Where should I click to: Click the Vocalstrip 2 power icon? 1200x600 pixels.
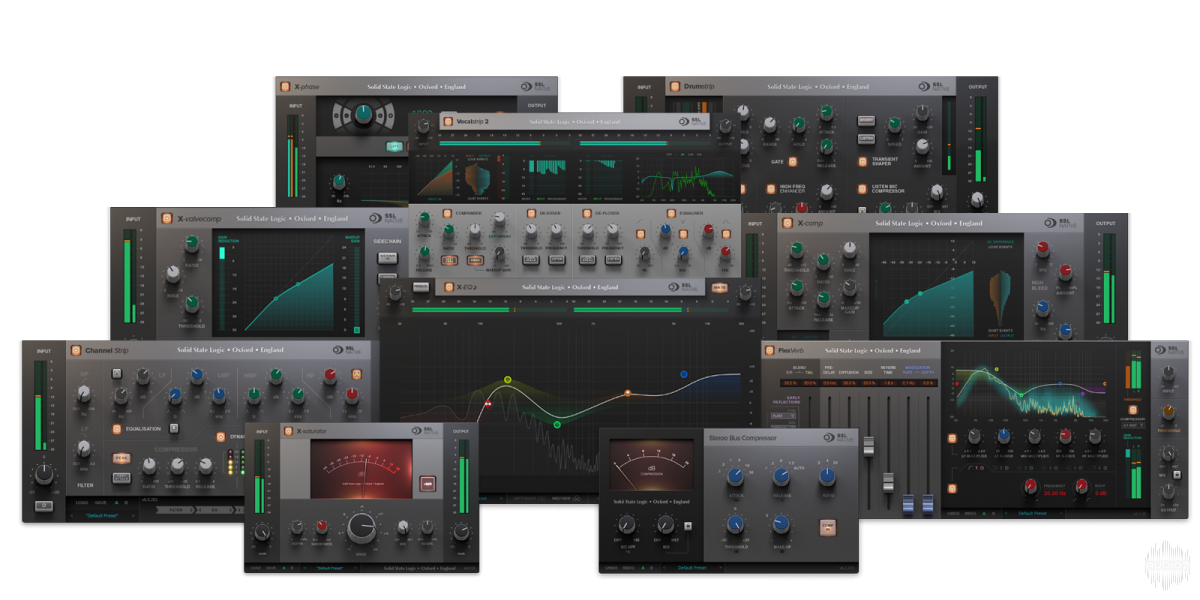click(447, 121)
